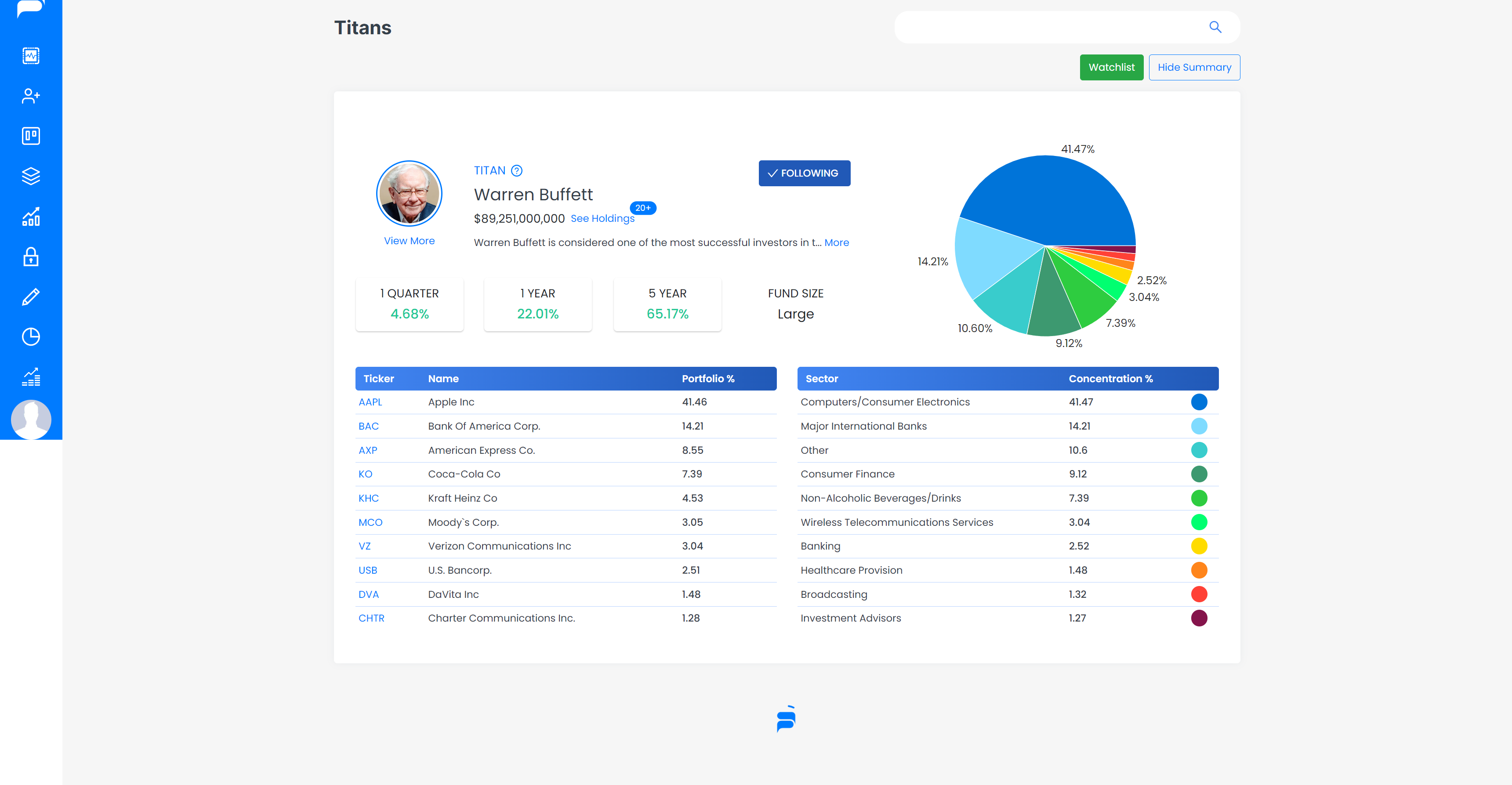
Task: Click the Charter Communications Inc. cell
Action: tap(501, 618)
